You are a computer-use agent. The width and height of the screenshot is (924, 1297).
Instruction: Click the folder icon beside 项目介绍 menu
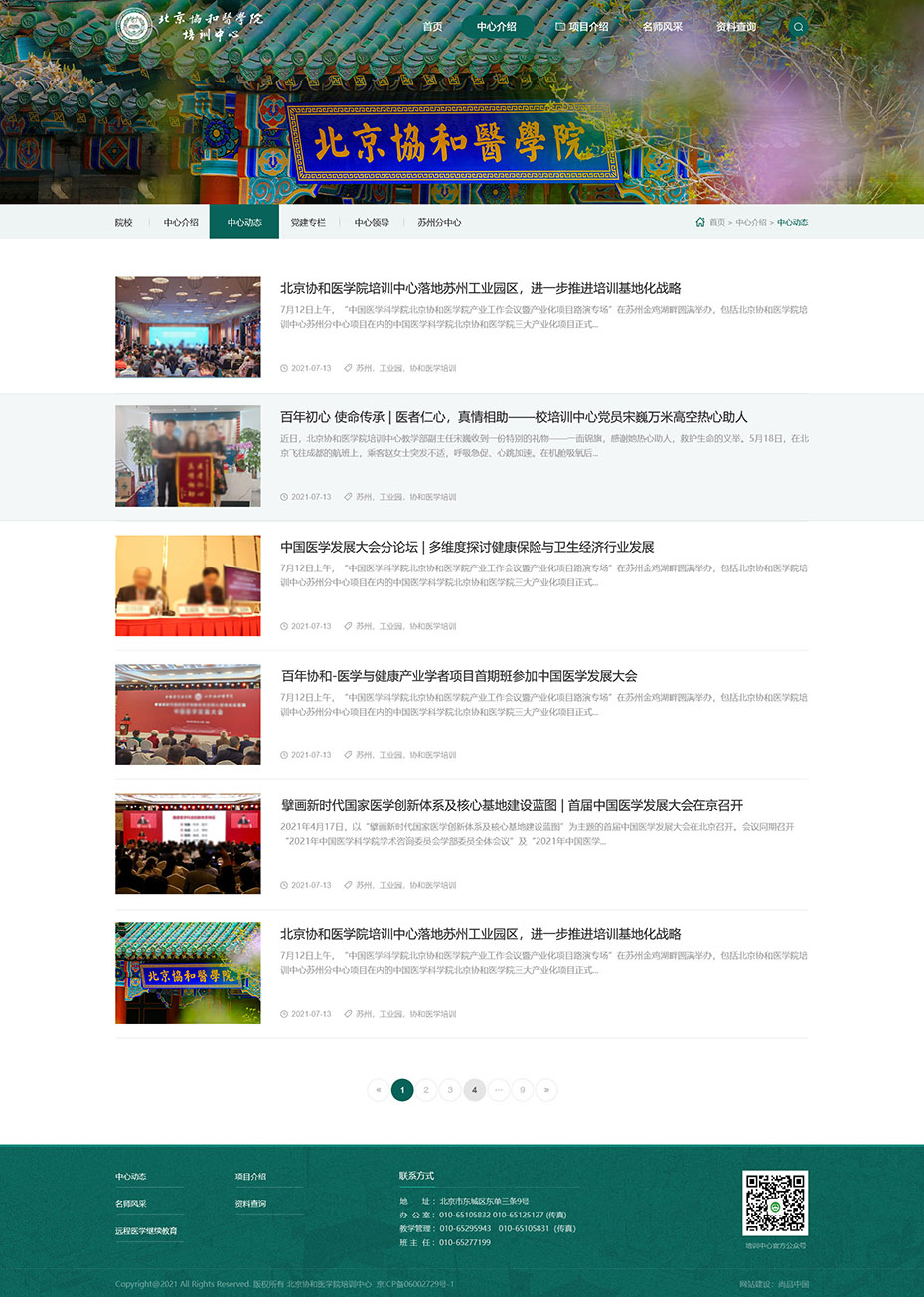pyautogui.click(x=559, y=27)
